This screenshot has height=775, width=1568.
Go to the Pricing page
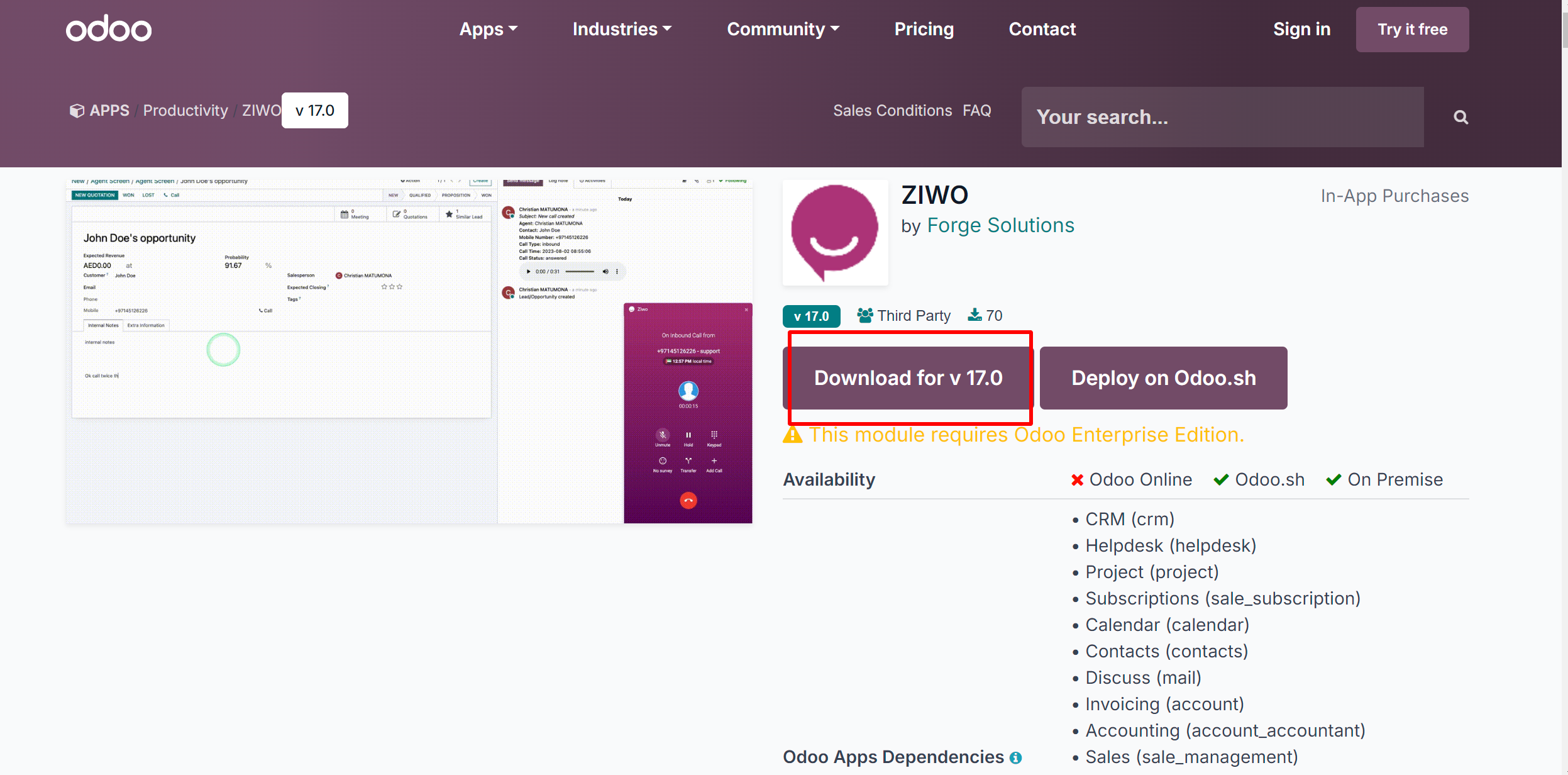[924, 29]
